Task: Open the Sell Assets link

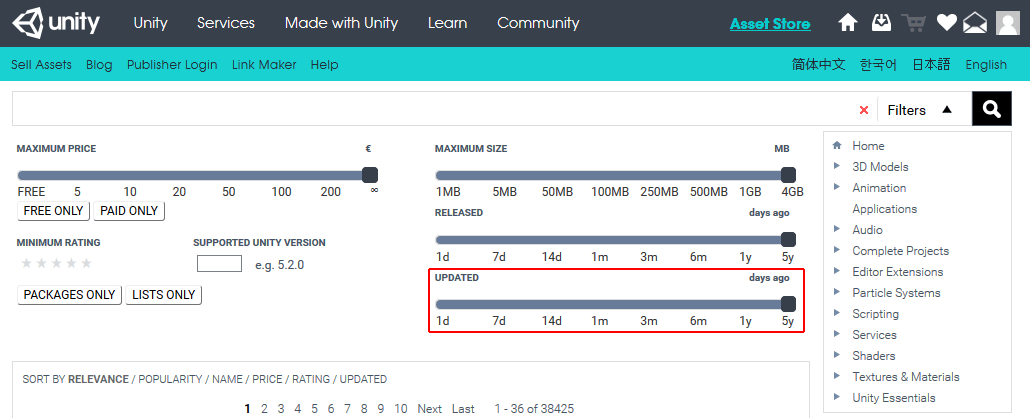Action: click(x=41, y=65)
